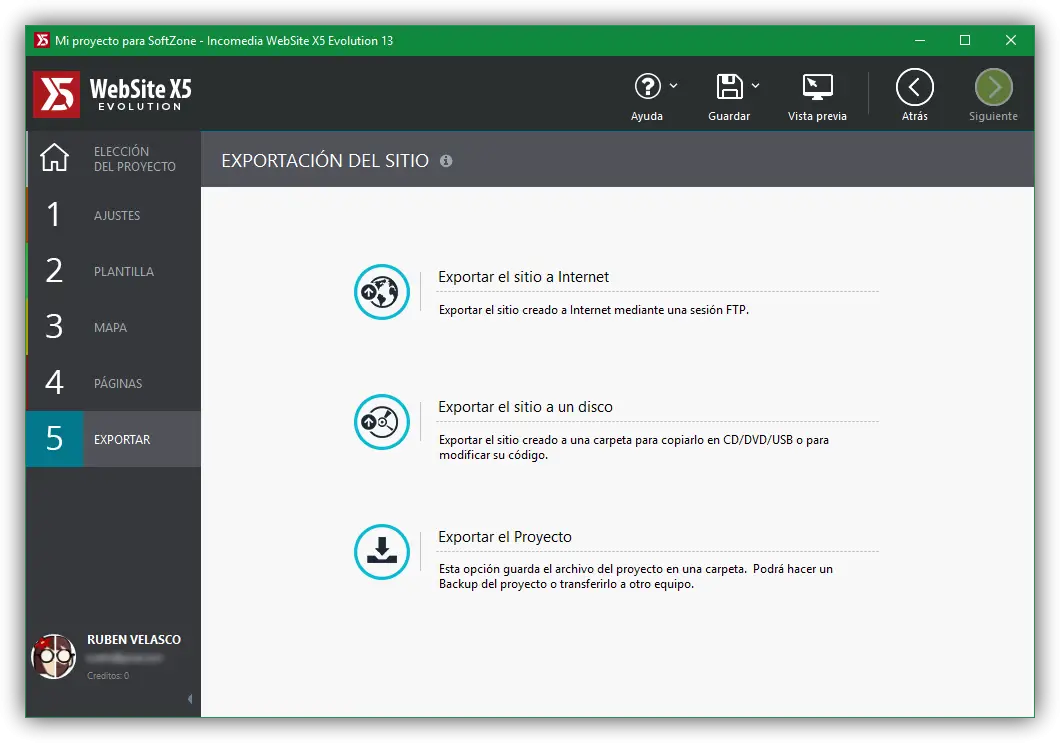
Task: Collapse the sidebar with the small arrow
Action: point(190,699)
